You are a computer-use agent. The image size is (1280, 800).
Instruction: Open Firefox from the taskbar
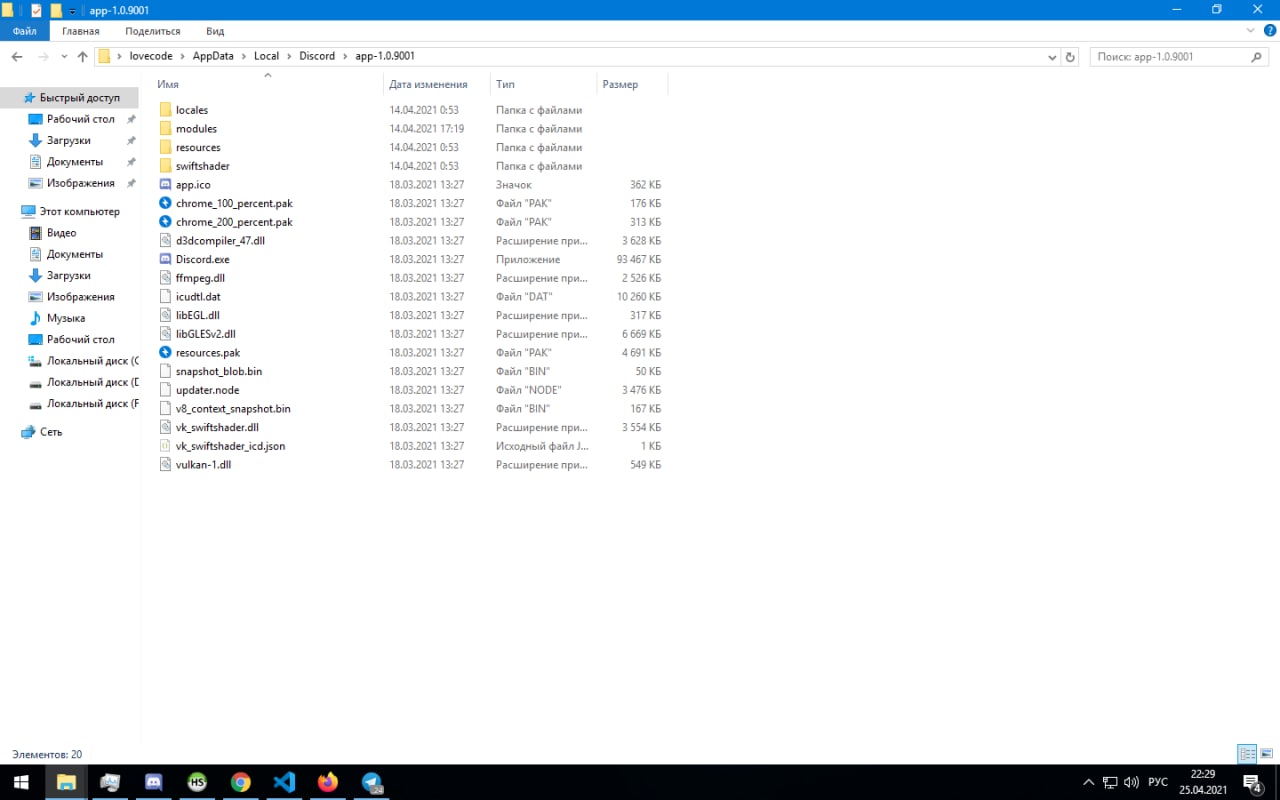click(x=327, y=782)
